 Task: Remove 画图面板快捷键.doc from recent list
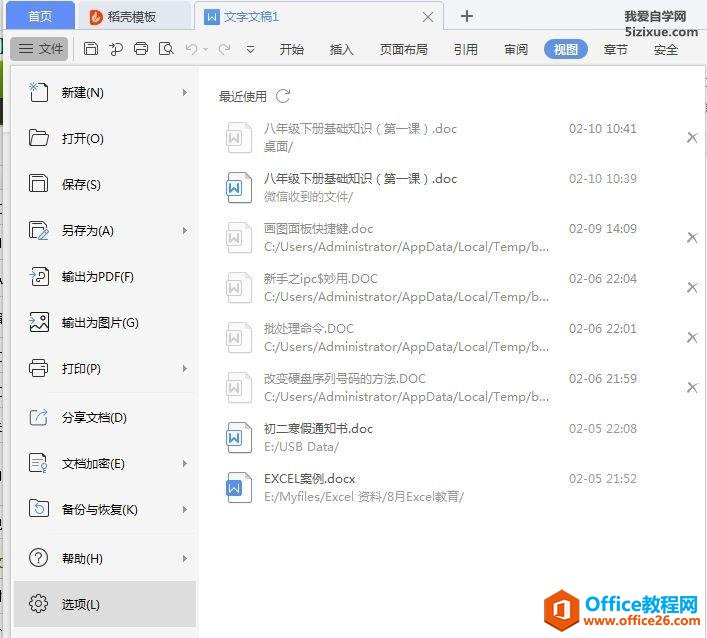pyautogui.click(x=692, y=238)
